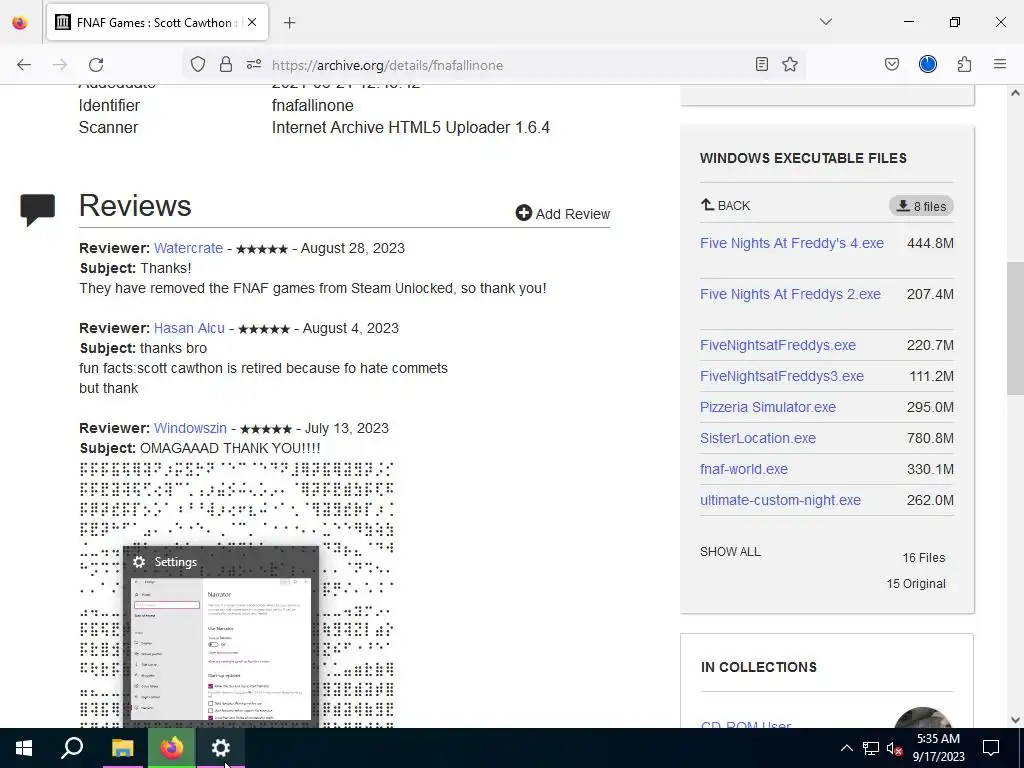Click the page's vertical scrollbar thumb
1024x768 pixels.
[x=1015, y=328]
